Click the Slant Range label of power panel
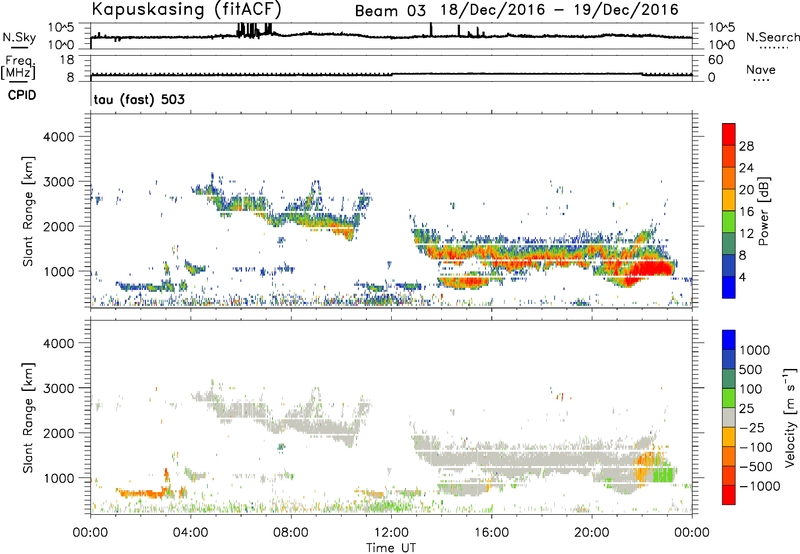Viewport: 800px width, 554px height. pyautogui.click(x=28, y=211)
